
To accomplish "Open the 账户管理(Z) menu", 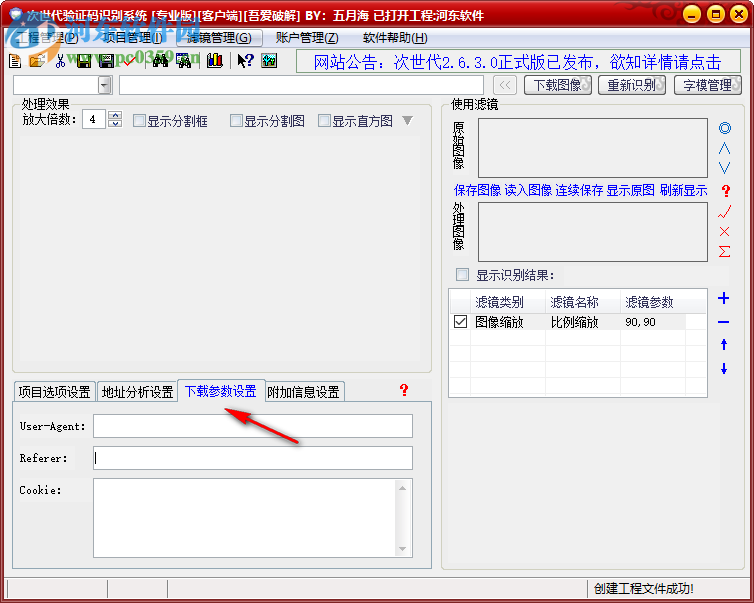I will [x=307, y=38].
